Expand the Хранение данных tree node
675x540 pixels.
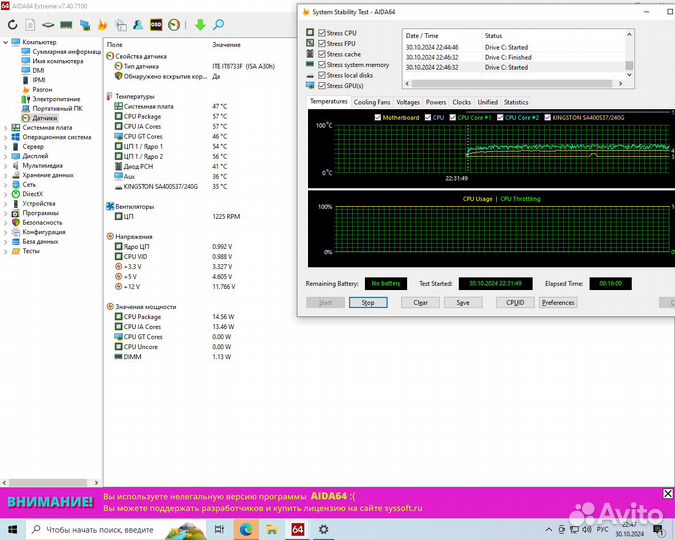point(5,175)
